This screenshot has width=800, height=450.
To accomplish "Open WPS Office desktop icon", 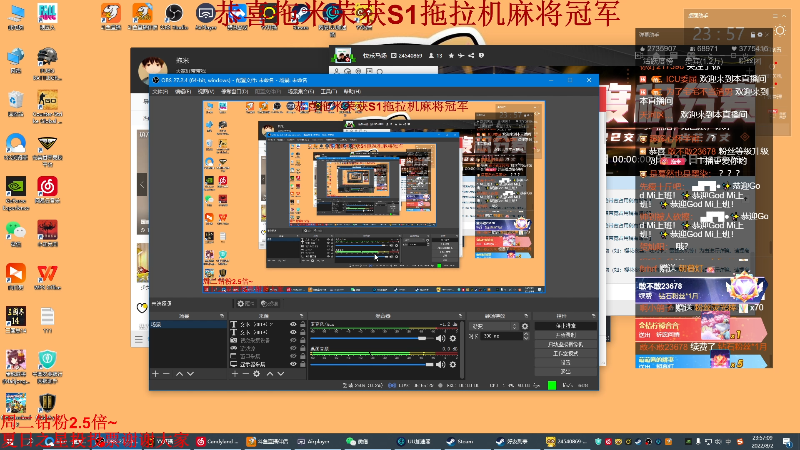I will 47,277.
